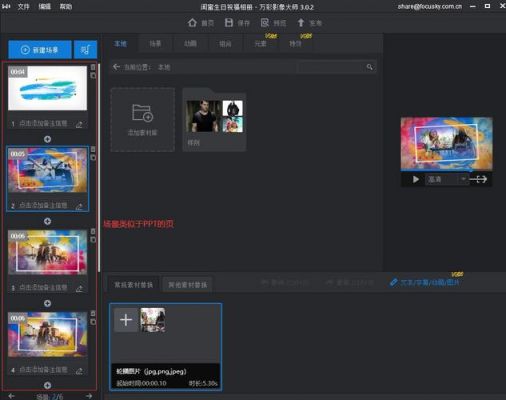Click the search magnifier icon in asset bar
The image size is (506, 400).
pos(369,67)
